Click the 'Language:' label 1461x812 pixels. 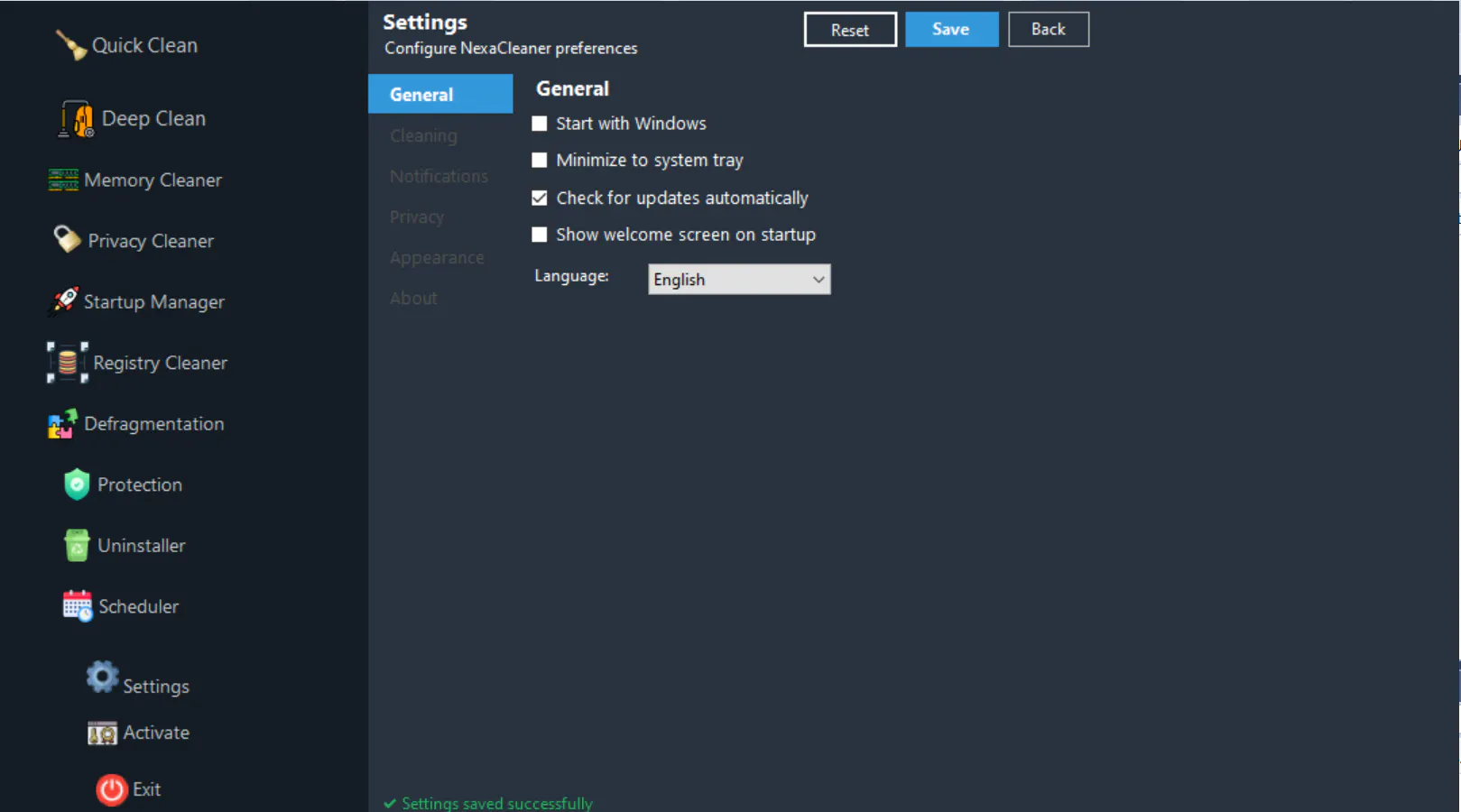coord(571,276)
